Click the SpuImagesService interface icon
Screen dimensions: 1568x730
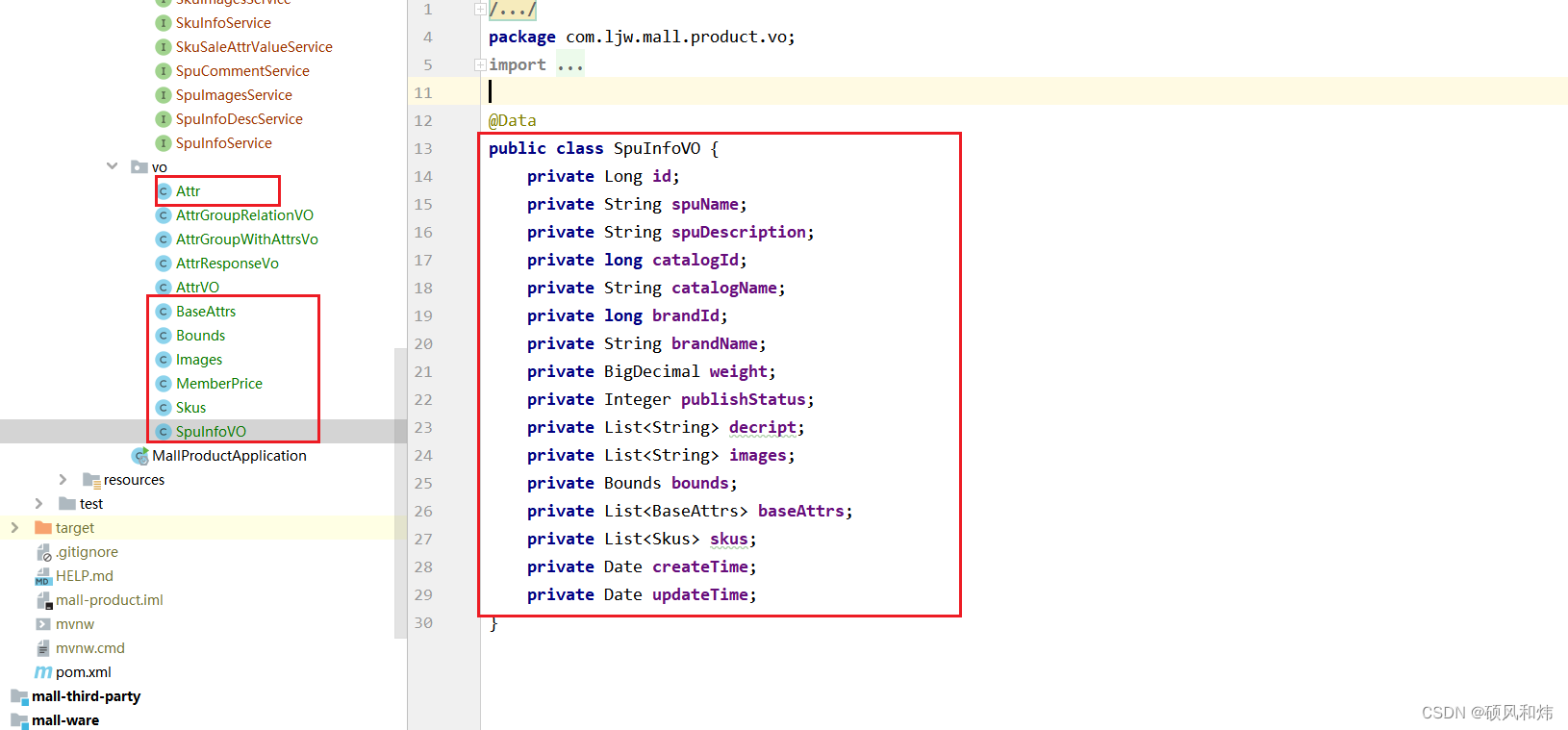pos(164,95)
